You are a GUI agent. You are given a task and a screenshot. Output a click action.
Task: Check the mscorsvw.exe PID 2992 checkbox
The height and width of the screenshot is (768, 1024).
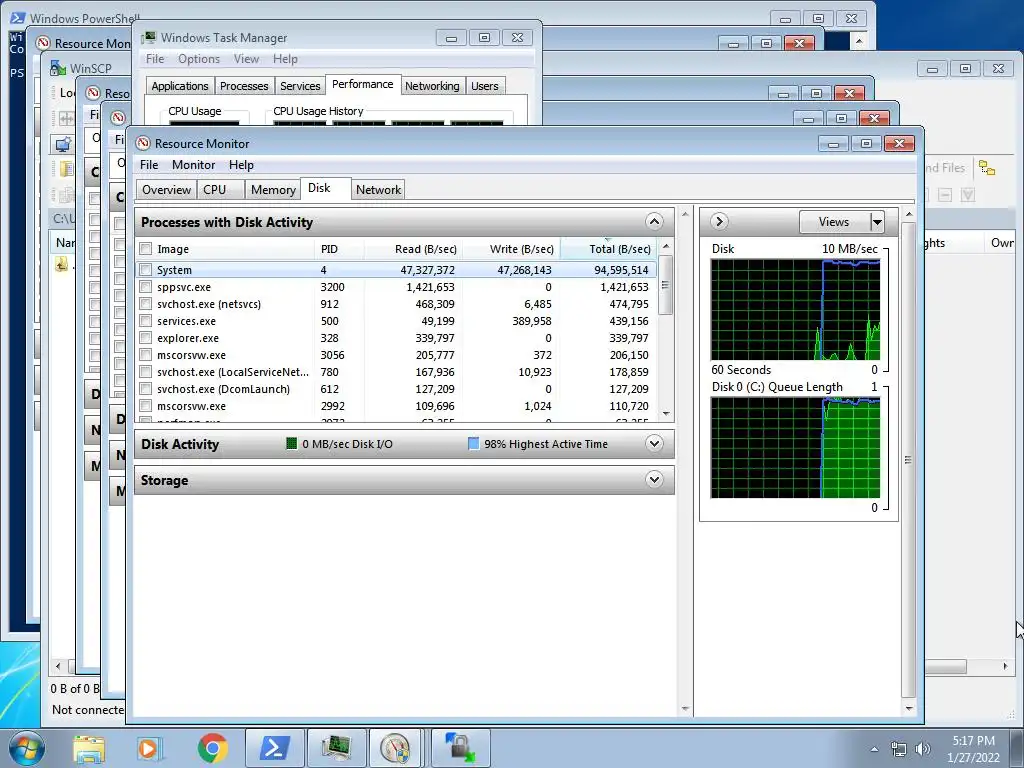[x=146, y=406]
